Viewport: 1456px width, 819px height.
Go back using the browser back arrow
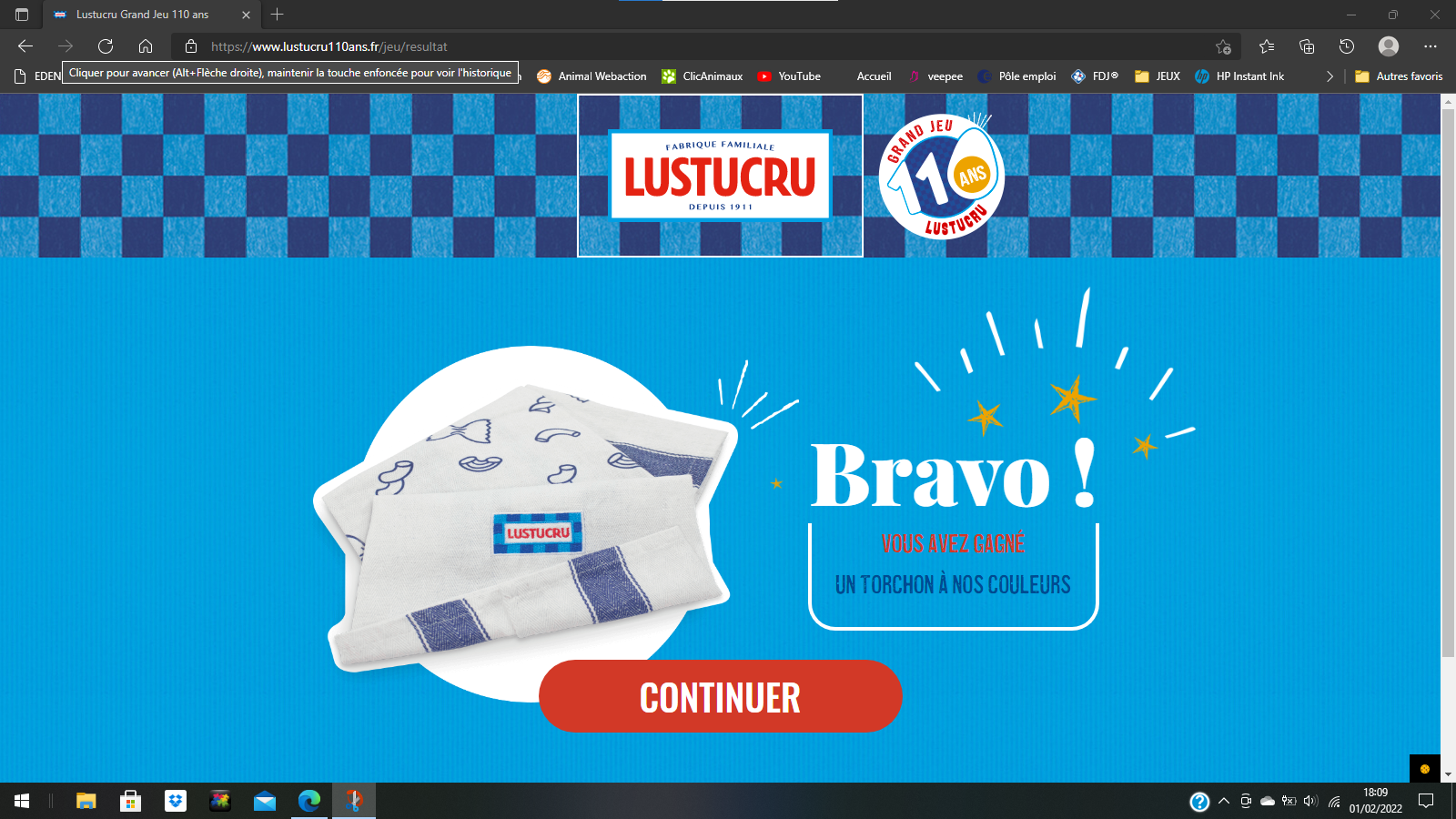coord(25,46)
